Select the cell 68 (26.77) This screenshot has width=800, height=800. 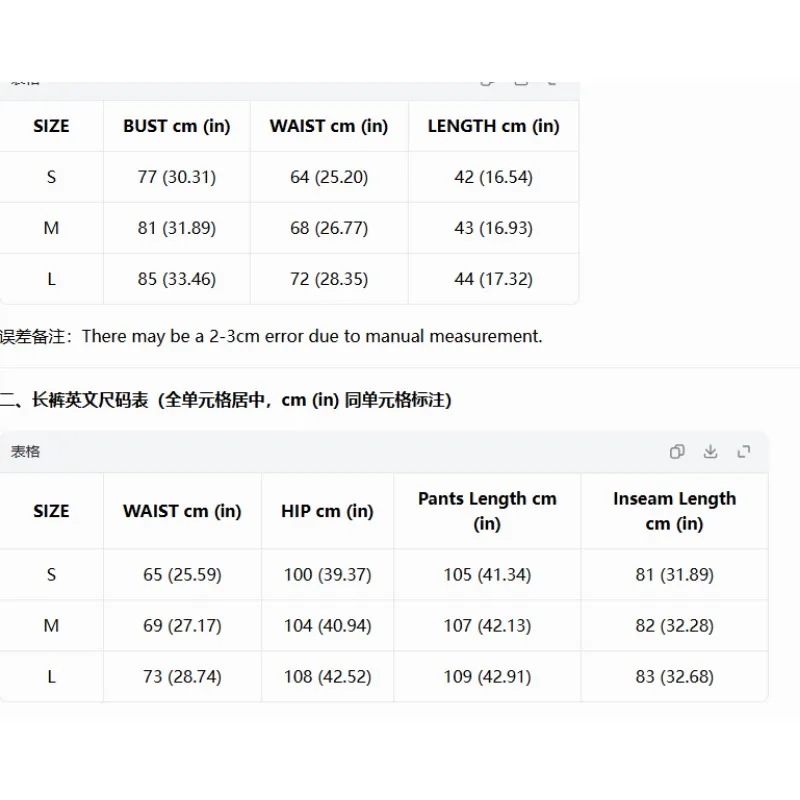[x=329, y=228]
